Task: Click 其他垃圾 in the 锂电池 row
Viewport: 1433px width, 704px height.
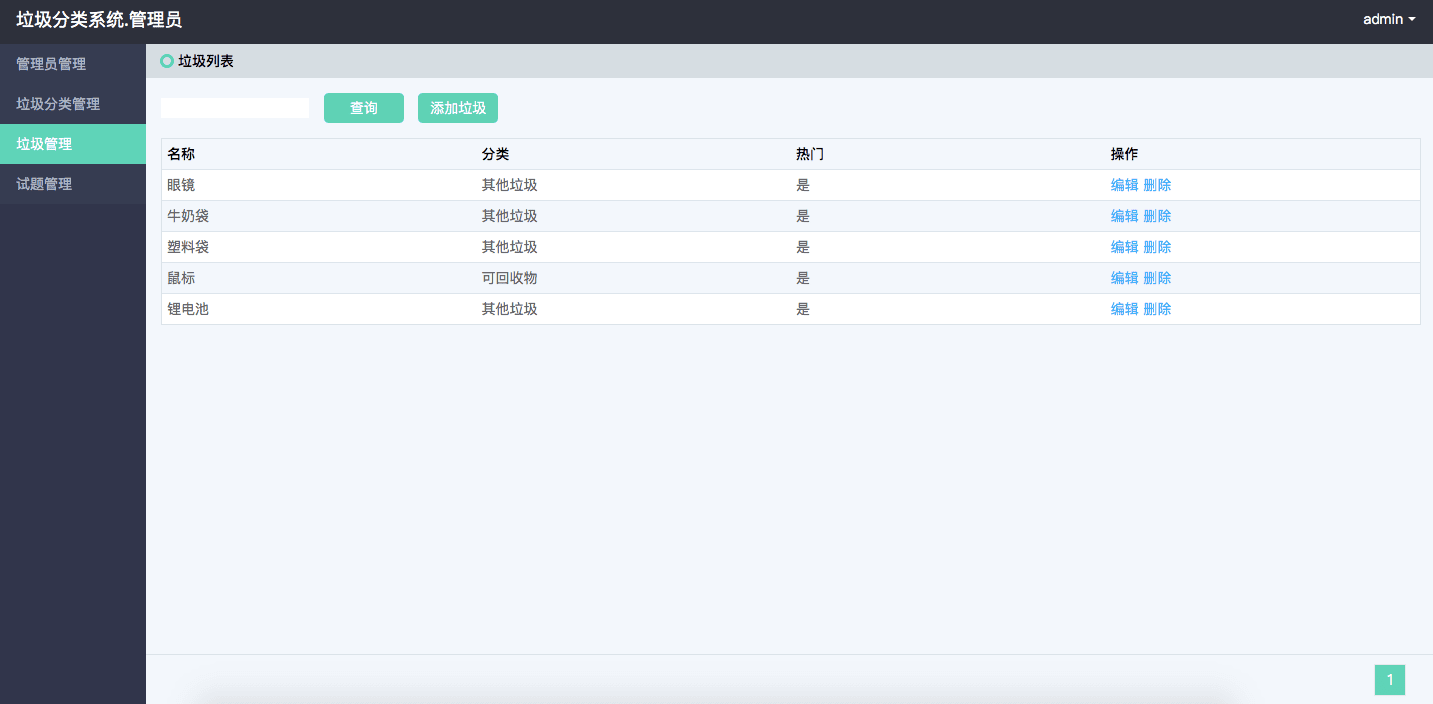Action: [510, 309]
